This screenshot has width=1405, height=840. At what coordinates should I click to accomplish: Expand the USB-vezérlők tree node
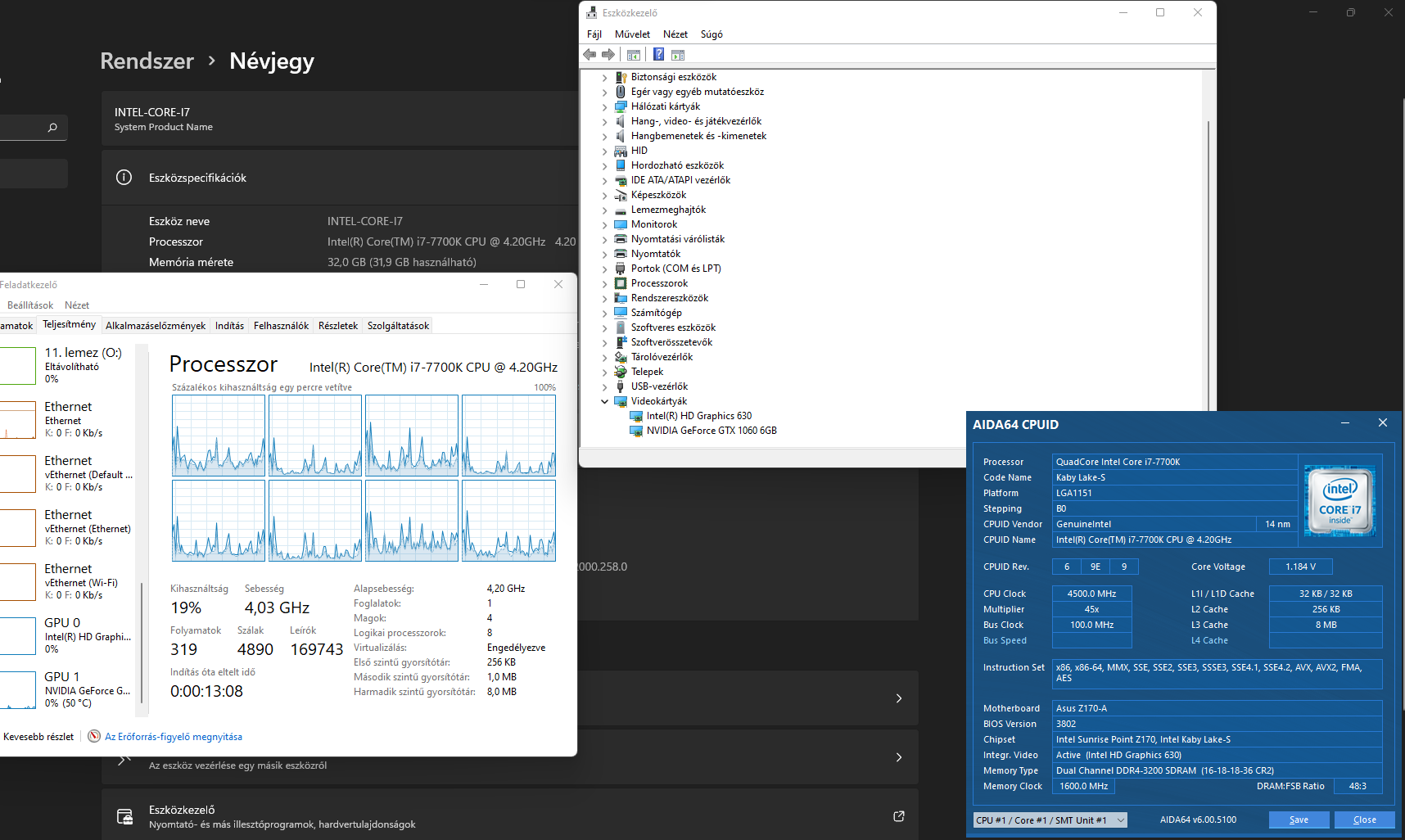605,387
